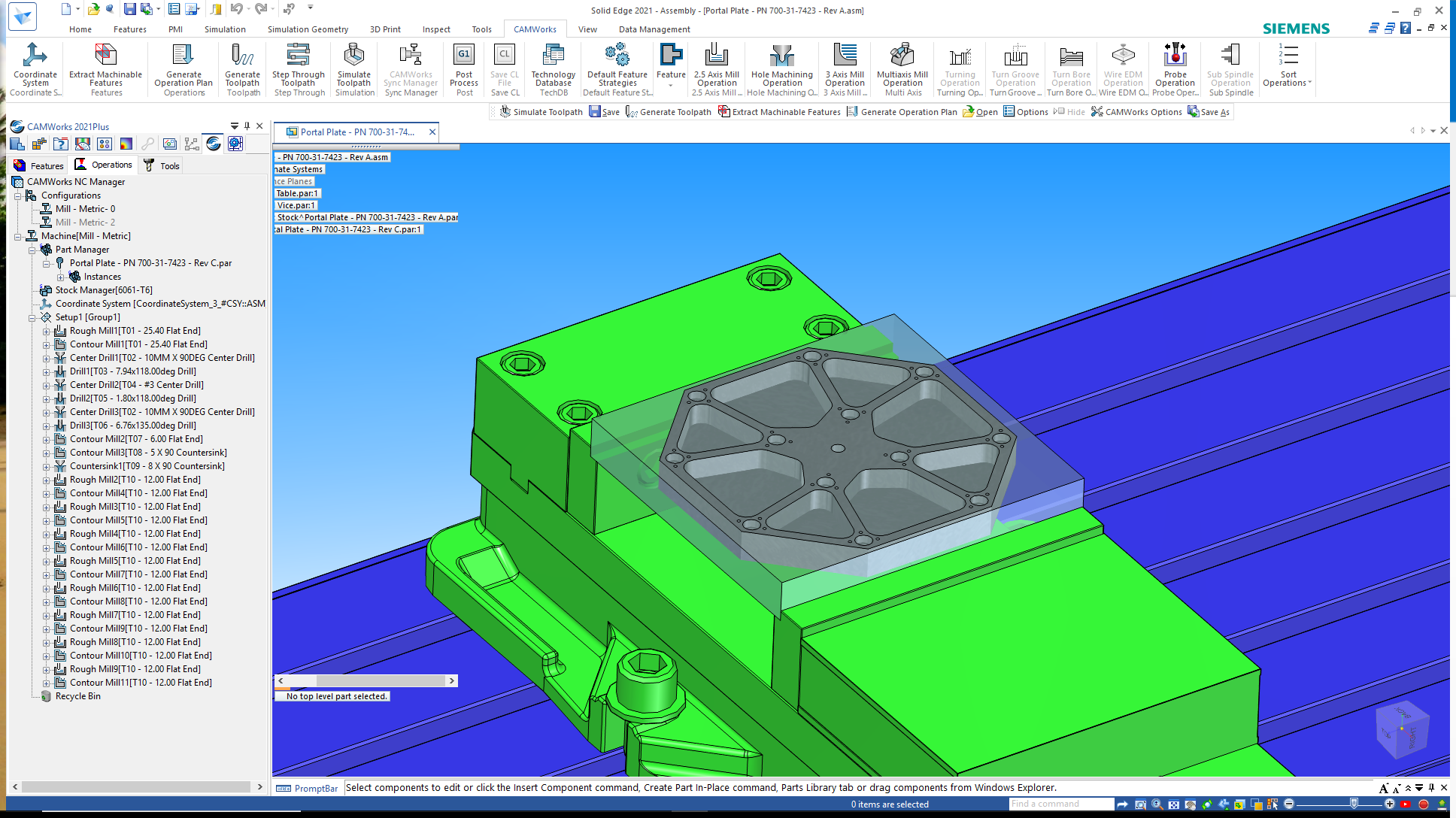Switch to the Data Management ribbon tab
Viewport: 1456px width, 818px height.
(654, 29)
